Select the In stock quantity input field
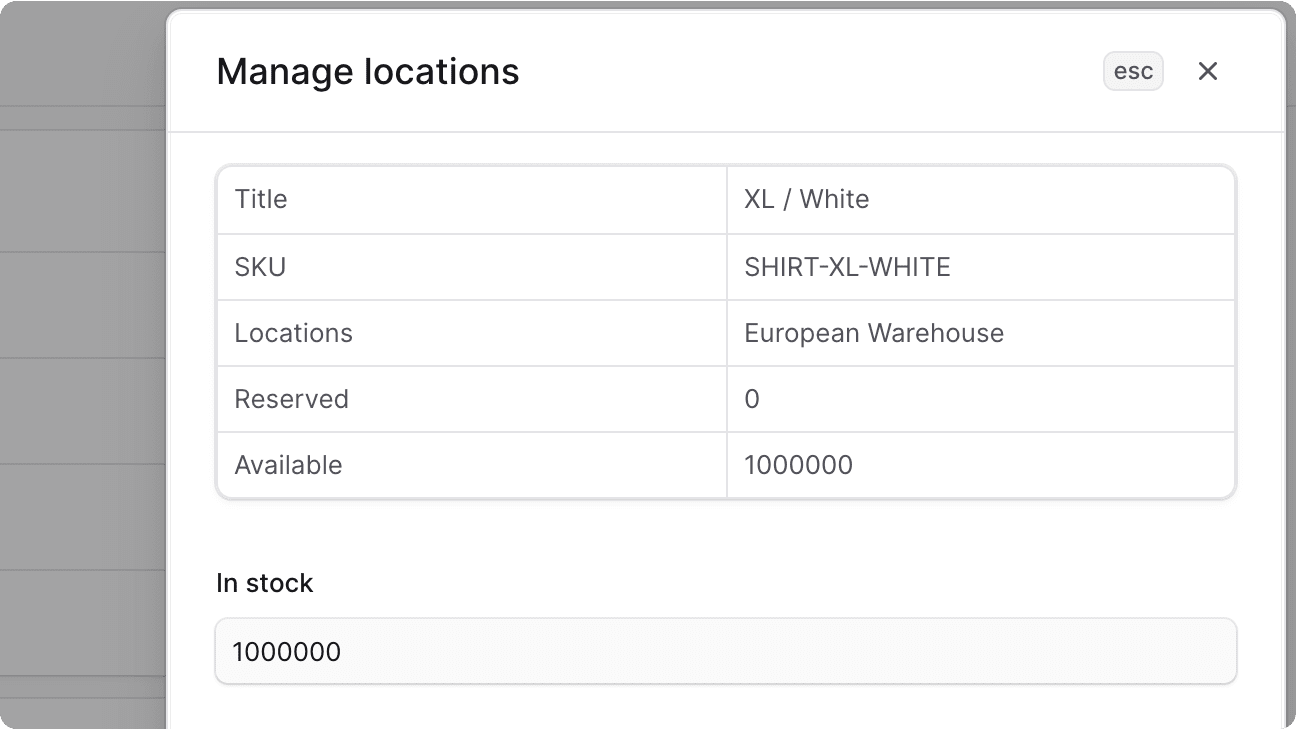Viewport: 1296px width, 729px height. click(x=726, y=651)
